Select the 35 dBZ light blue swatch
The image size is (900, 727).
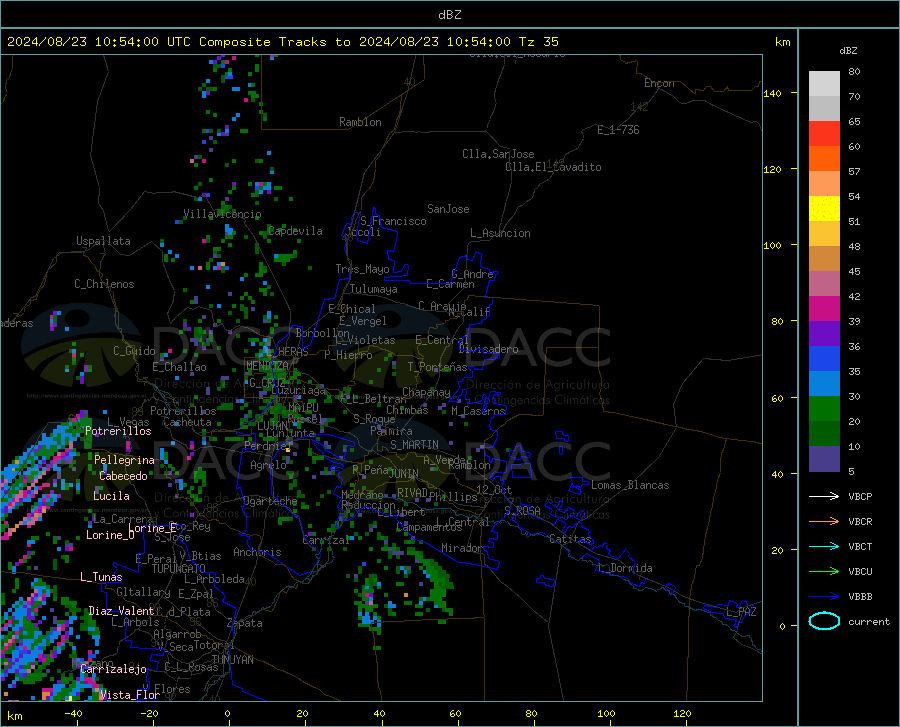(x=824, y=383)
